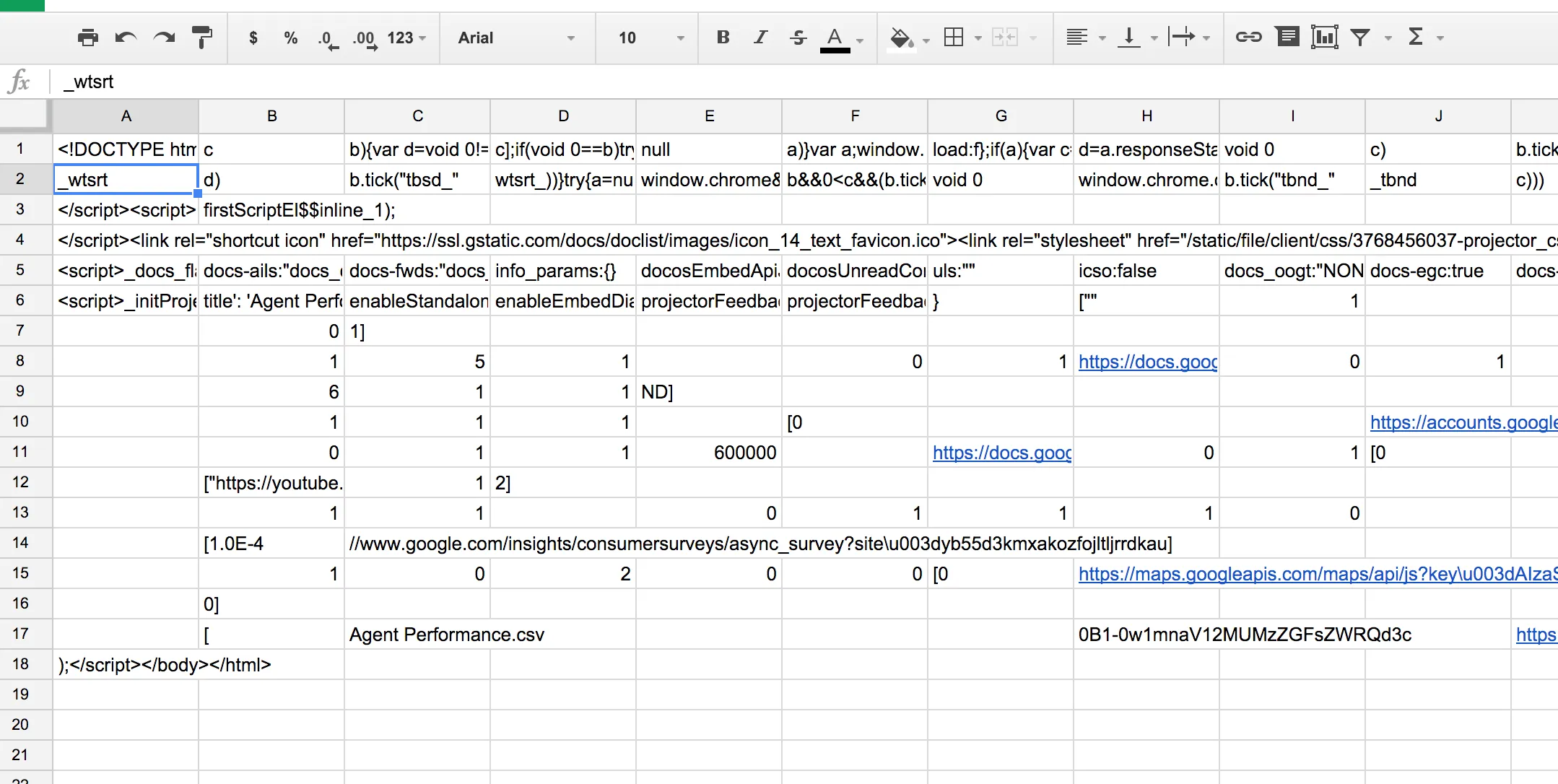Click the Insert comment icon
The width and height of the screenshot is (1558, 784).
pos(1287,38)
